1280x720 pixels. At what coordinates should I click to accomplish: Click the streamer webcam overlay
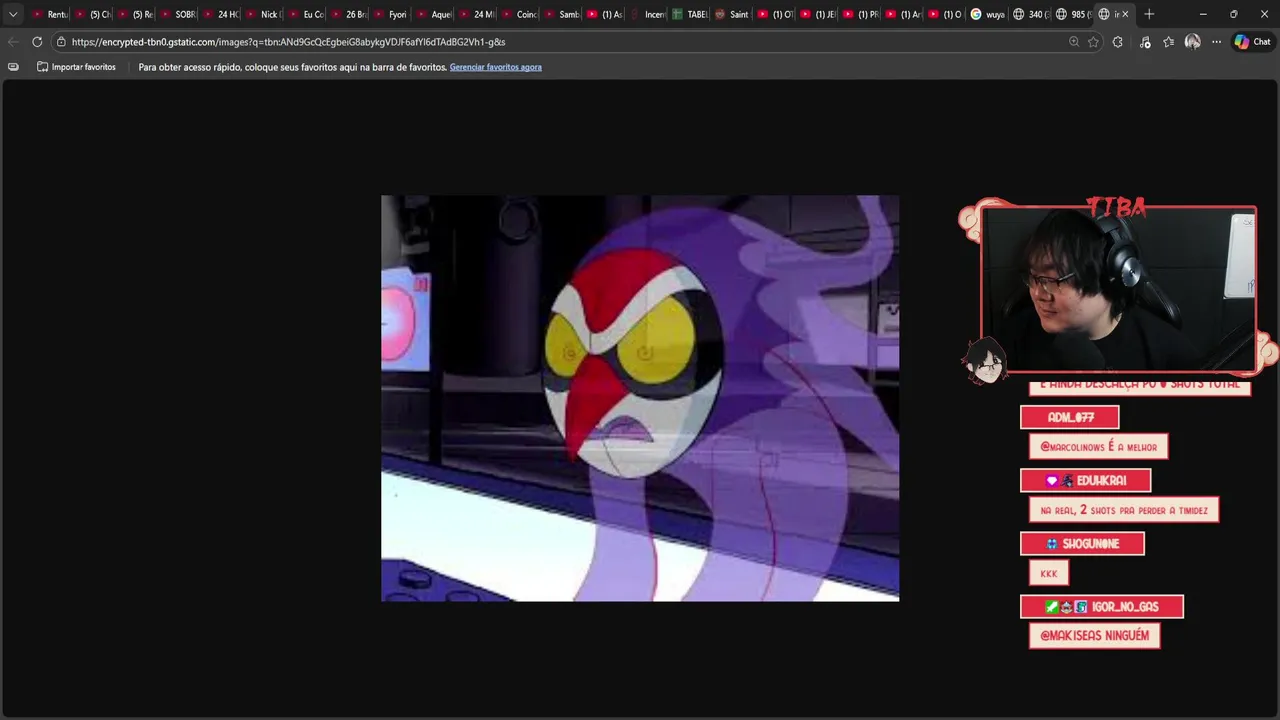pos(1118,290)
